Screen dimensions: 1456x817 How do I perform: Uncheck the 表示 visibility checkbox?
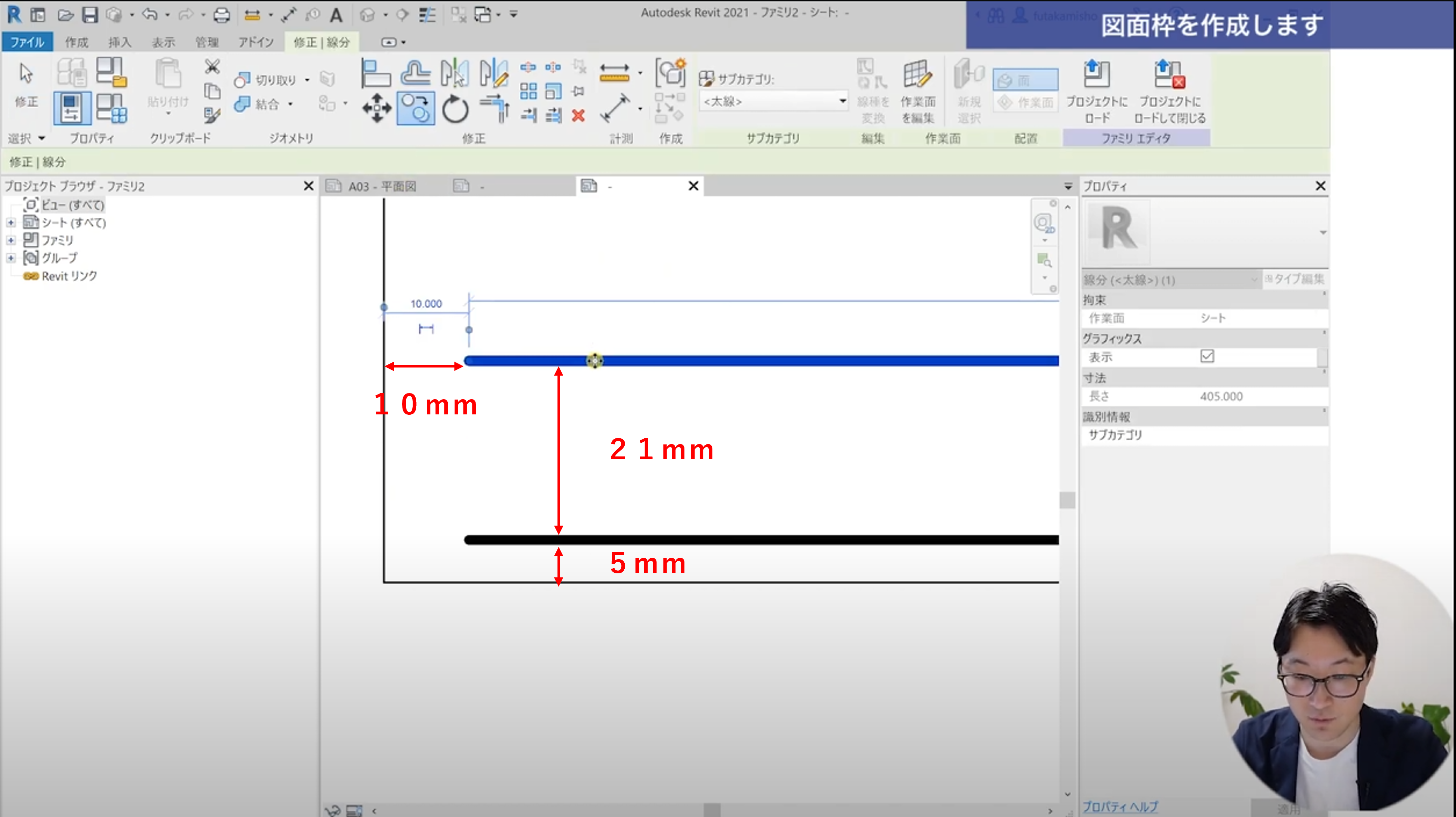pos(1207,356)
